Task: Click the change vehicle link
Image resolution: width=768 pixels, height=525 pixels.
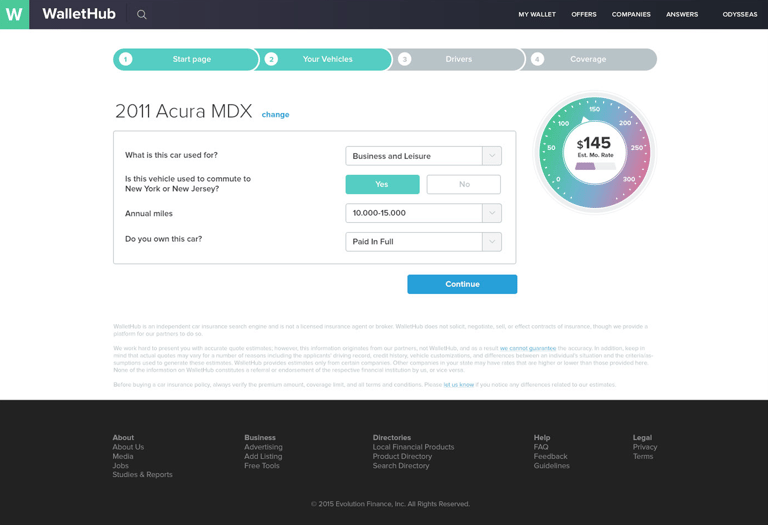Action: 275,115
